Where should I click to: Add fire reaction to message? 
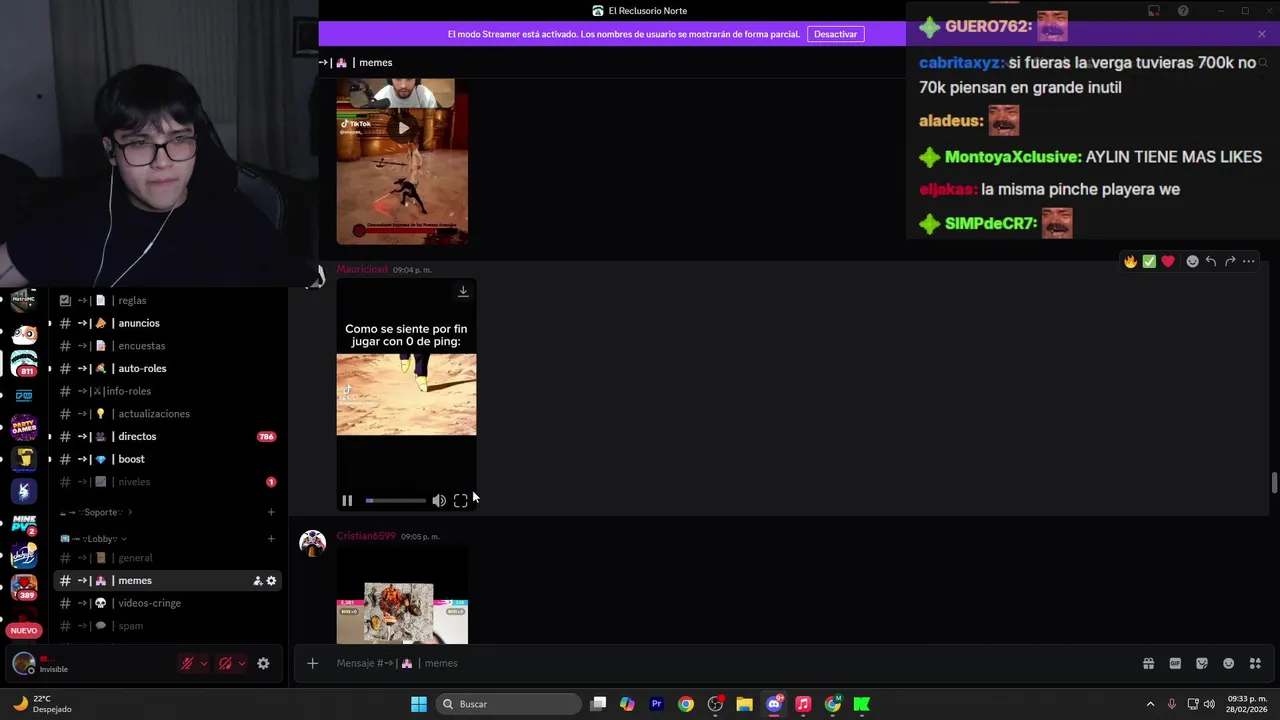point(1130,261)
